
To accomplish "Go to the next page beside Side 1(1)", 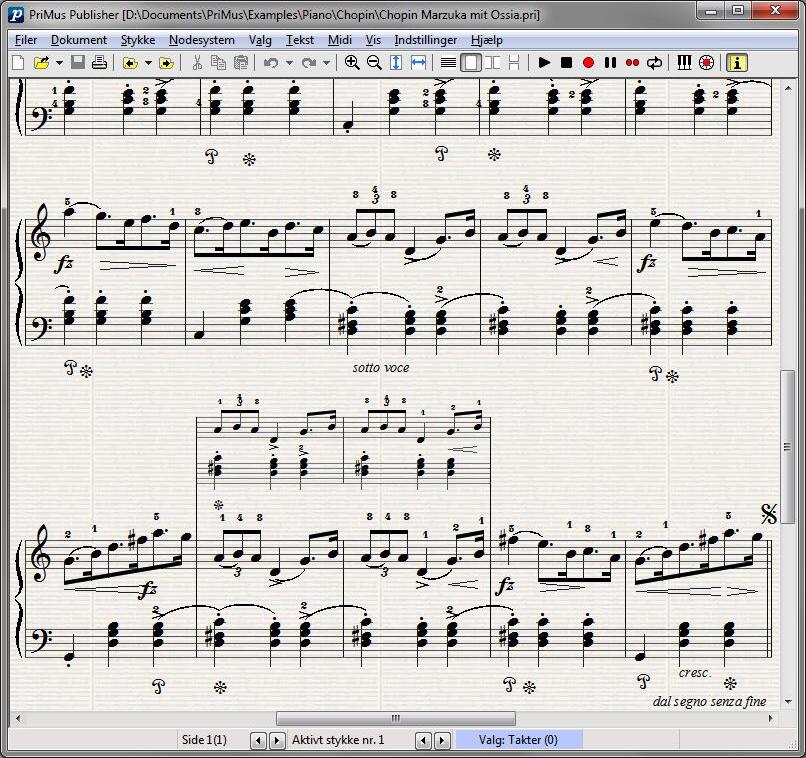I will tap(277, 741).
